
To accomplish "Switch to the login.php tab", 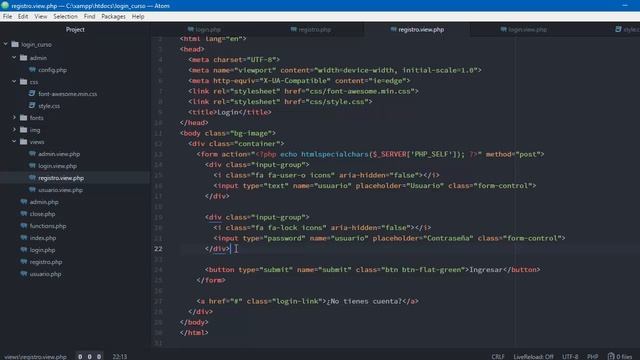I will (x=204, y=29).
